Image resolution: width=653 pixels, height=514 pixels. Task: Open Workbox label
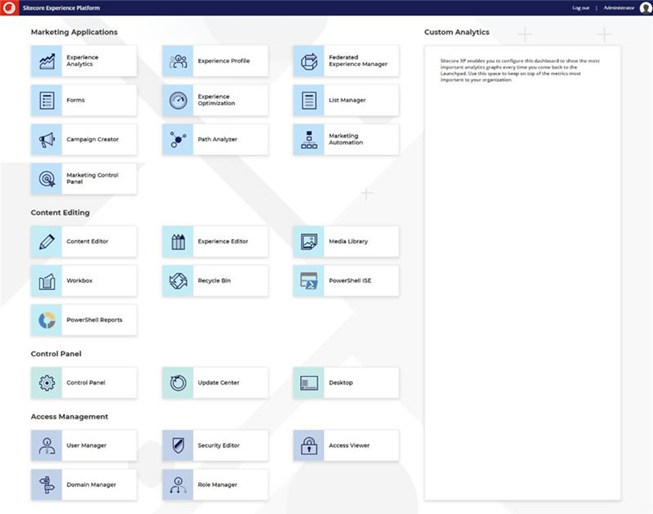(80, 281)
